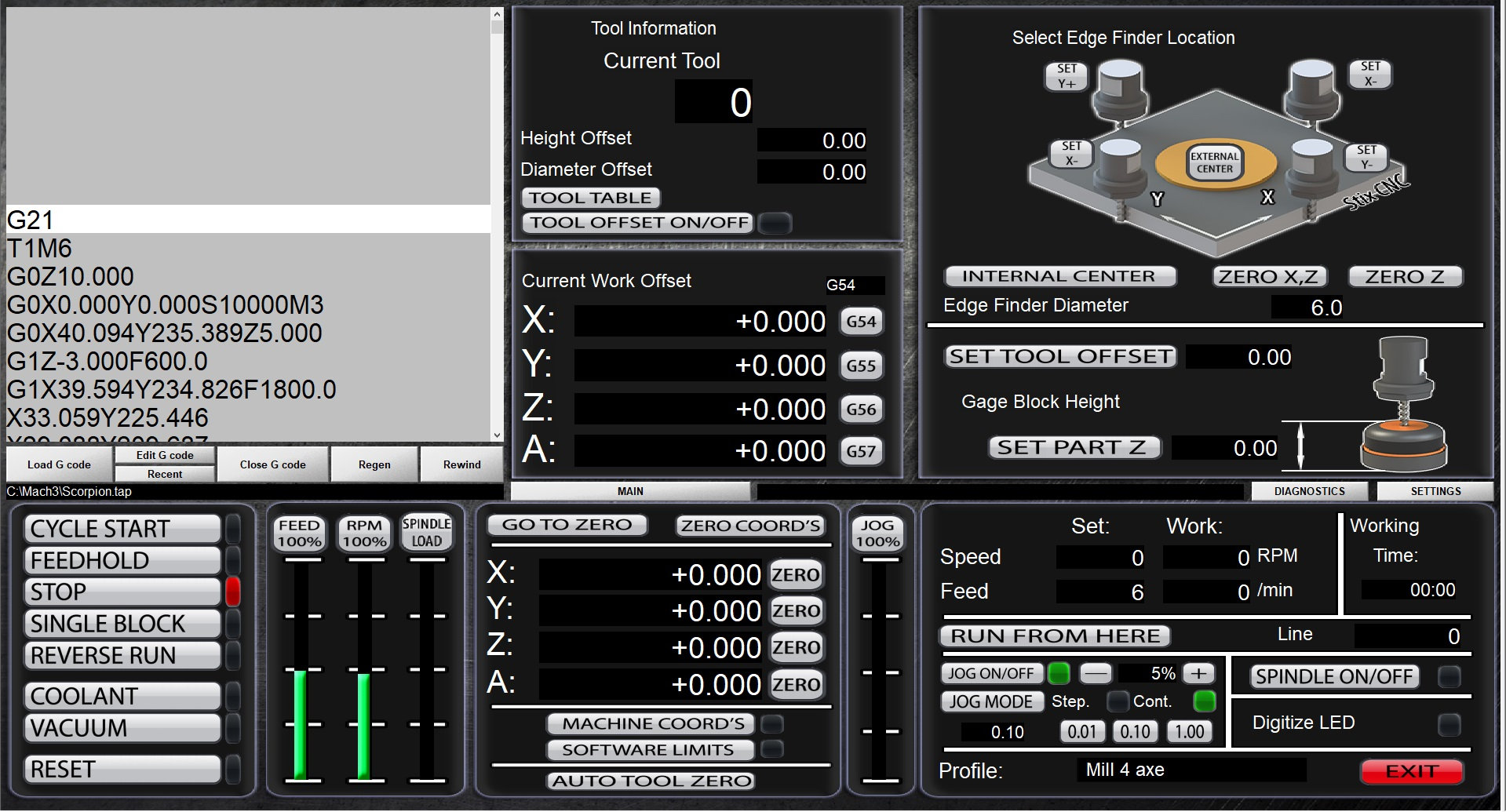This screenshot has height=812, width=1506.
Task: Toggle TOOL OFFSET ON/OFF
Action: coord(637,223)
